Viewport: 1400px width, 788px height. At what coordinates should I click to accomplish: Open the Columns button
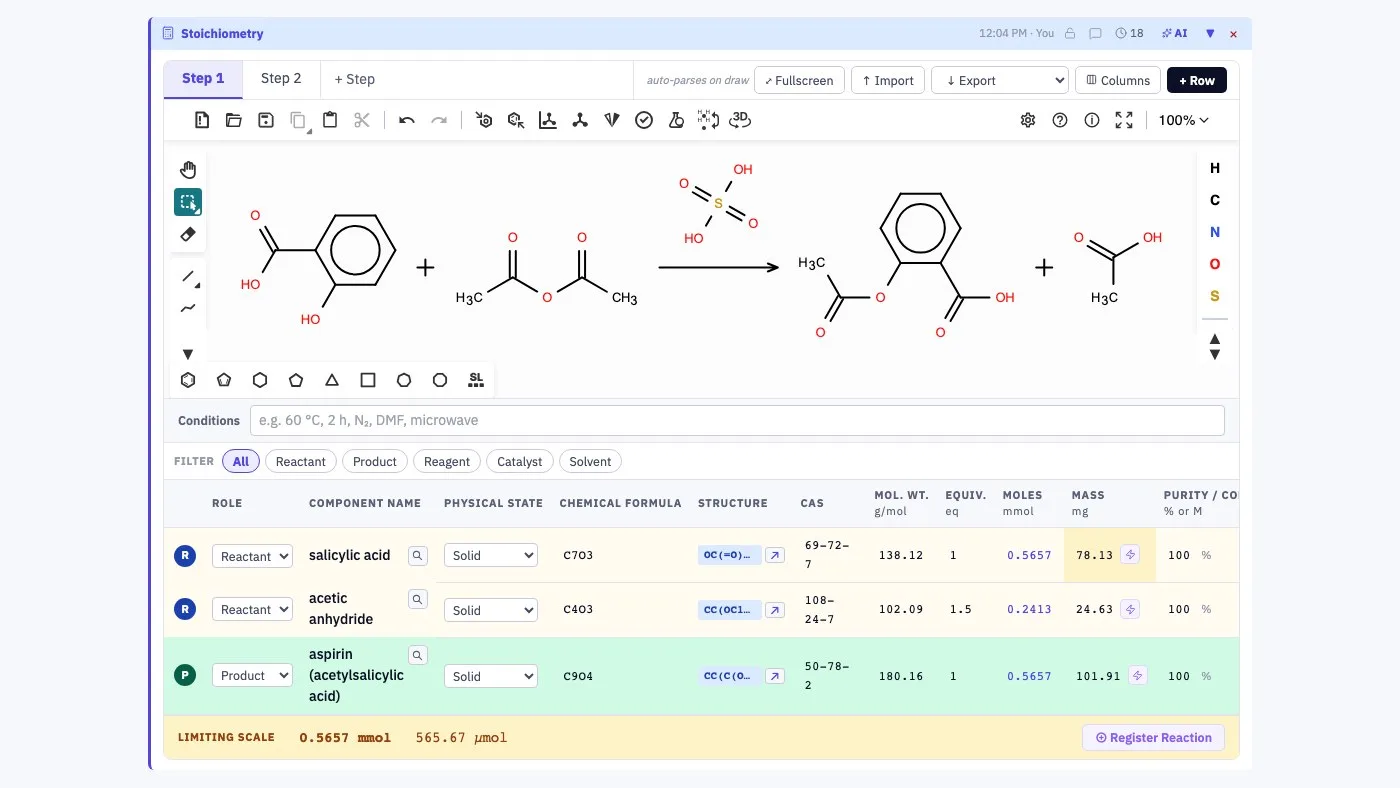[1118, 80]
